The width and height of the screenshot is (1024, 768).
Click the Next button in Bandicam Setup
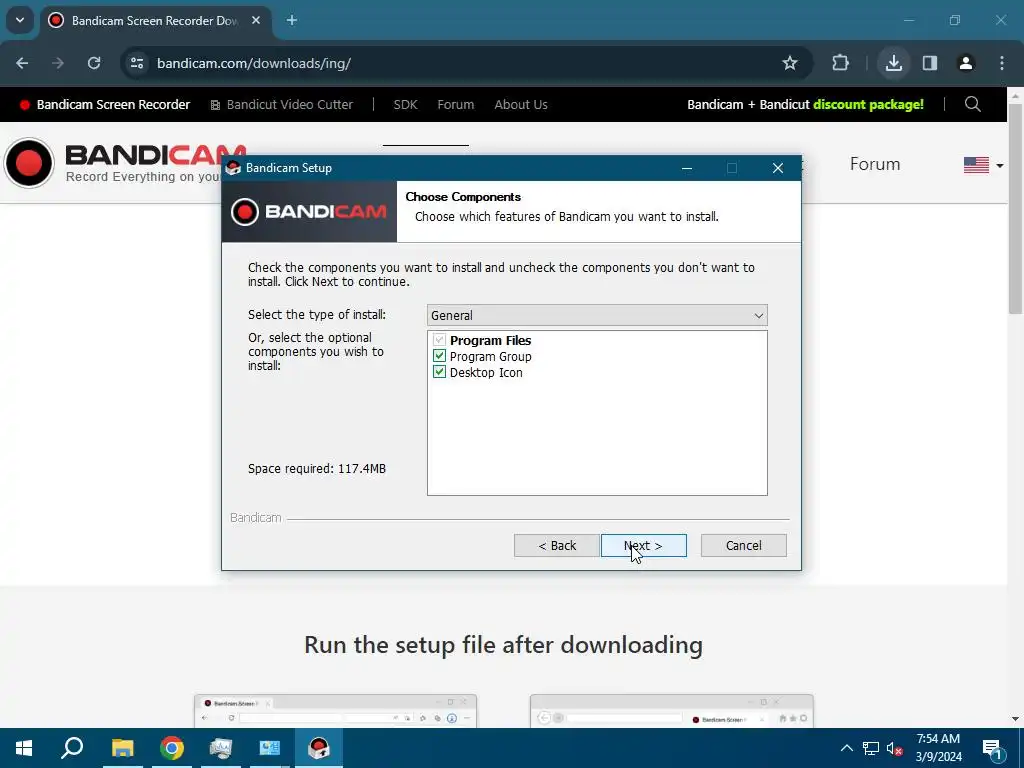pyautogui.click(x=643, y=545)
